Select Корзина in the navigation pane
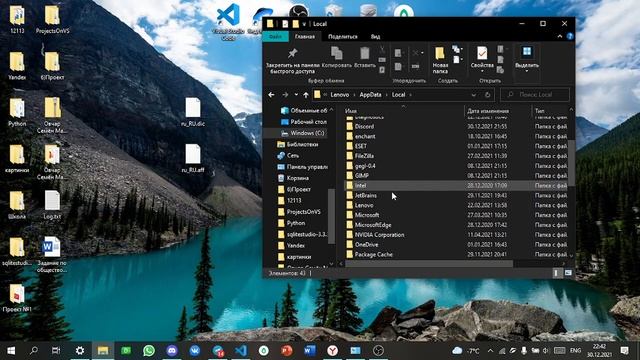The height and width of the screenshot is (360, 640). click(293, 178)
